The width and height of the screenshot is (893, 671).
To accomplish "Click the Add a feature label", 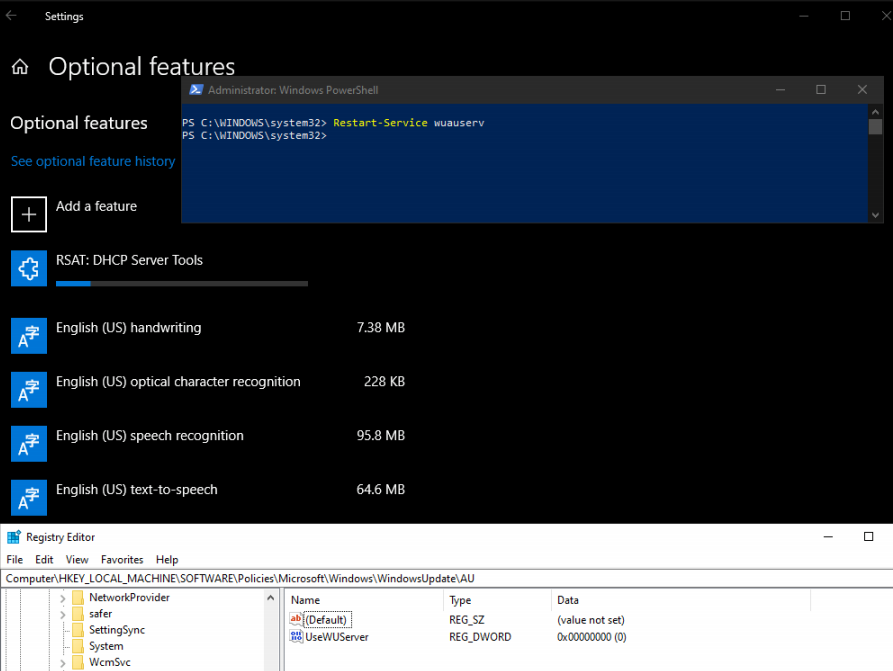I will click(x=96, y=206).
